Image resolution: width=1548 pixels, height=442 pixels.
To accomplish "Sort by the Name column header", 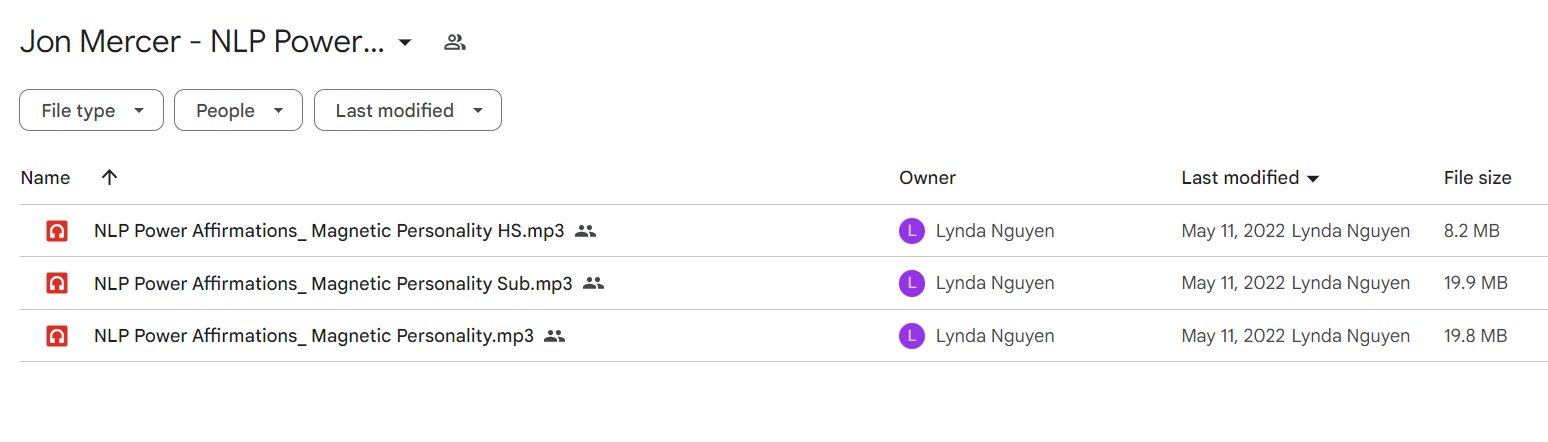I will 45,178.
